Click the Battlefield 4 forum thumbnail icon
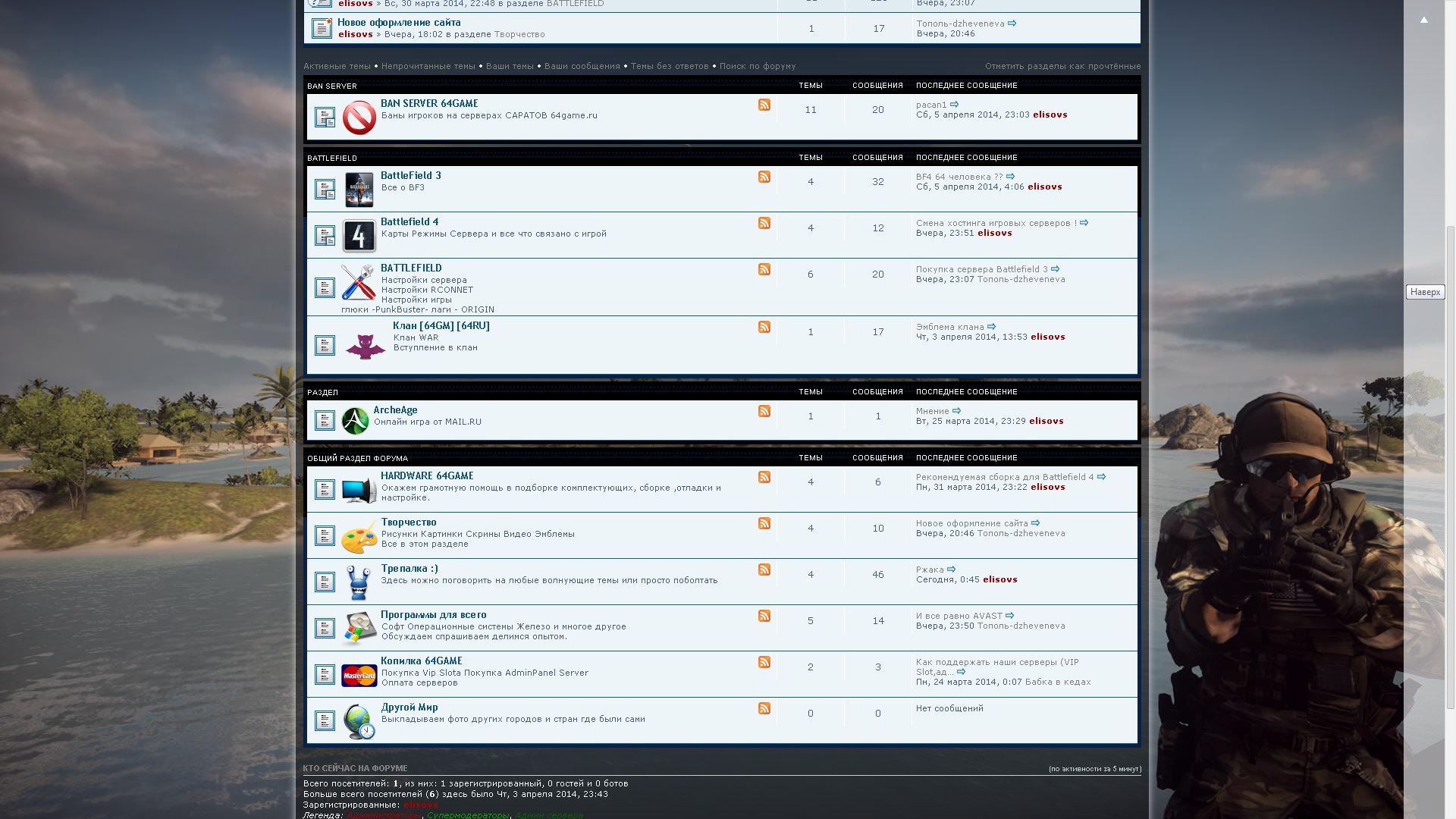Image resolution: width=1456 pixels, height=819 pixels. coord(359,236)
